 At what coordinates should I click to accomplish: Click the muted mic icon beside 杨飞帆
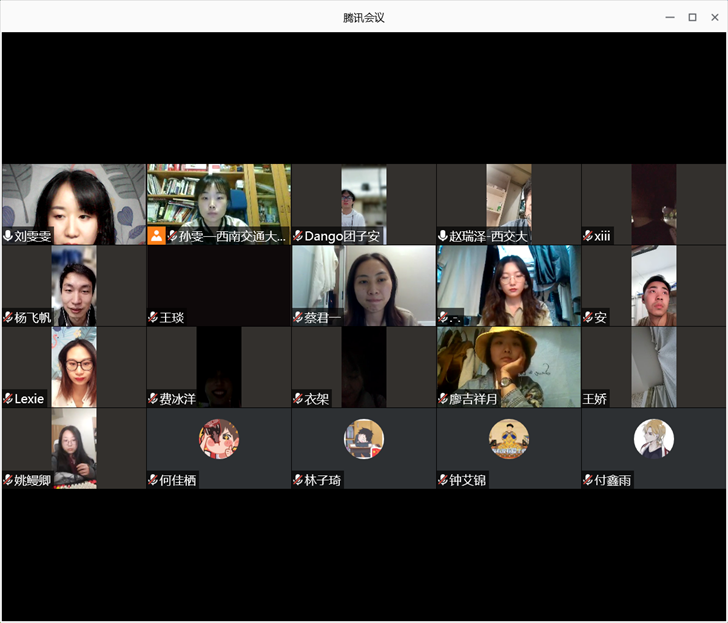point(8,318)
